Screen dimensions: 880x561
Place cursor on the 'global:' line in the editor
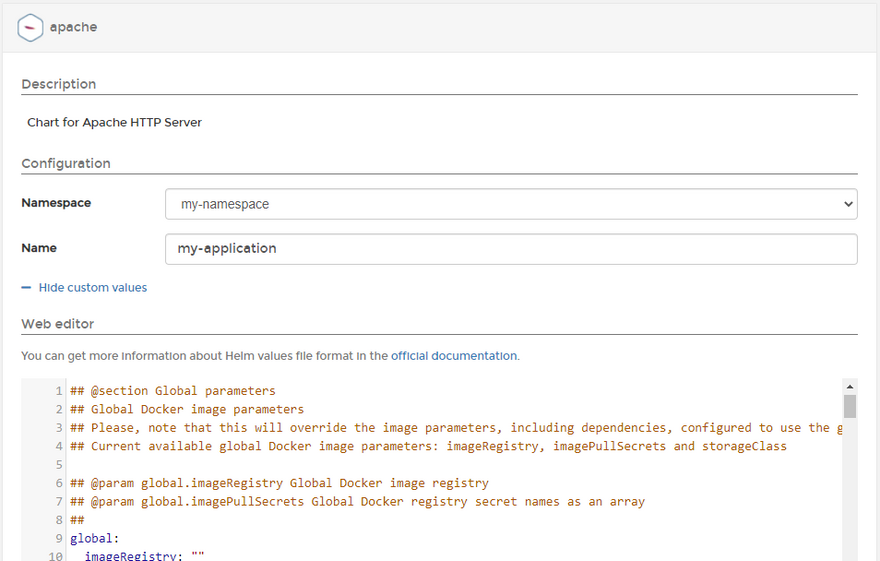[95, 538]
